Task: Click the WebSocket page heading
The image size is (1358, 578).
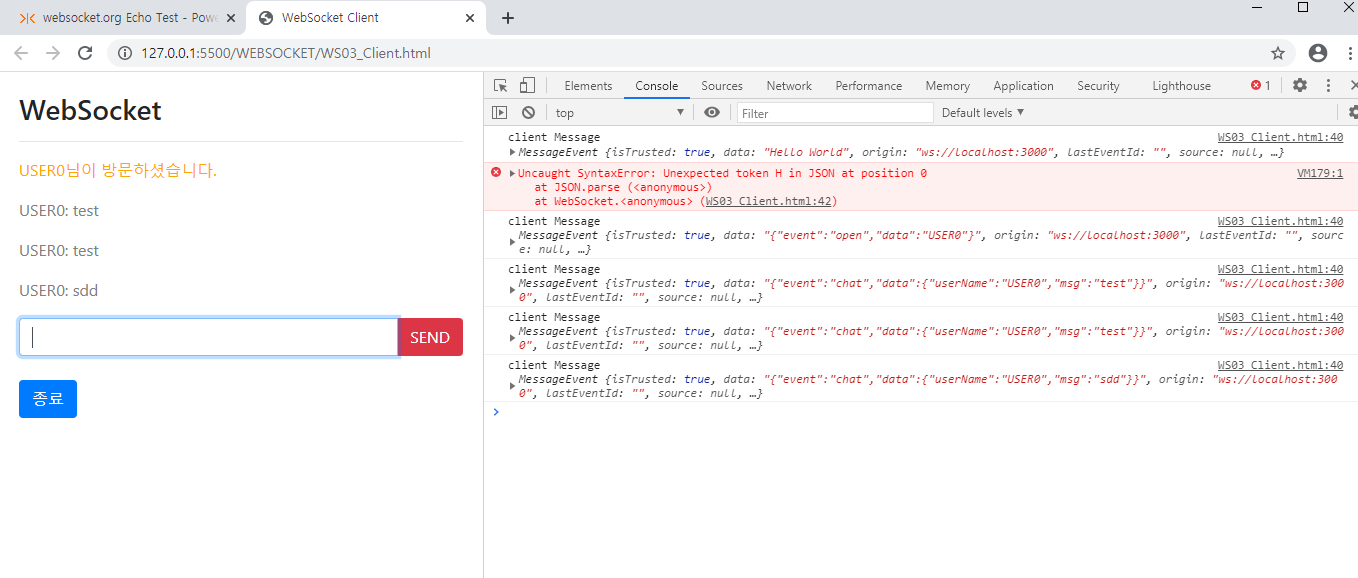Action: 90,110
